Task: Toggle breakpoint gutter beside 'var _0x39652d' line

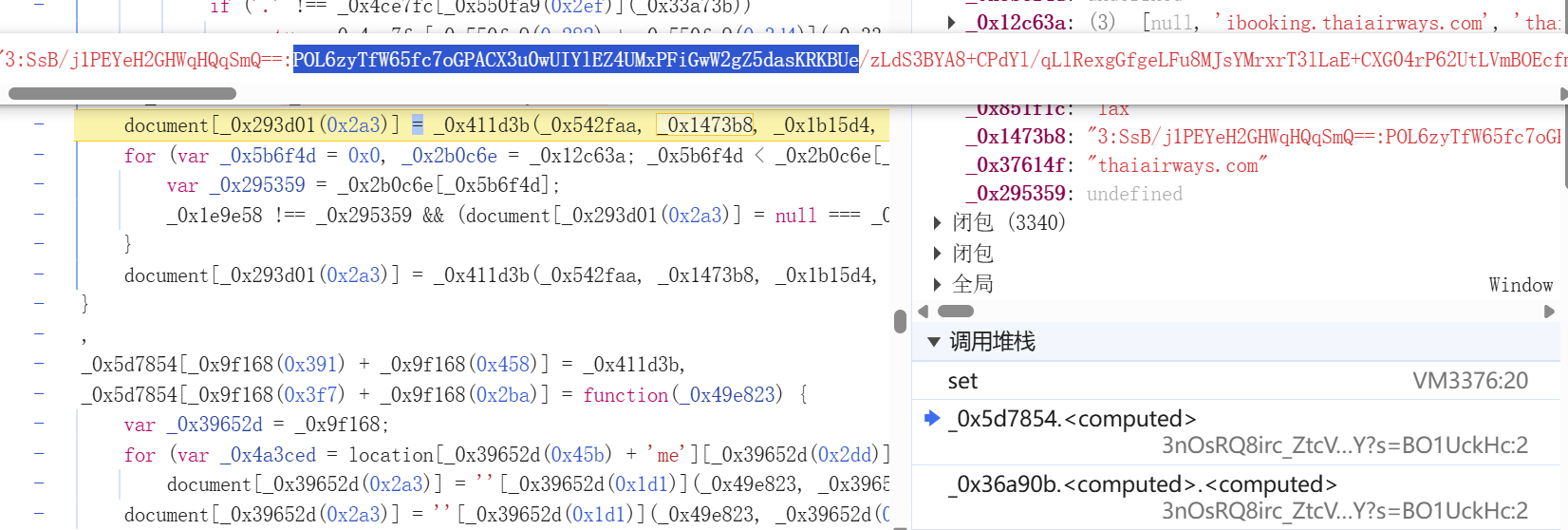Action: 39,424
